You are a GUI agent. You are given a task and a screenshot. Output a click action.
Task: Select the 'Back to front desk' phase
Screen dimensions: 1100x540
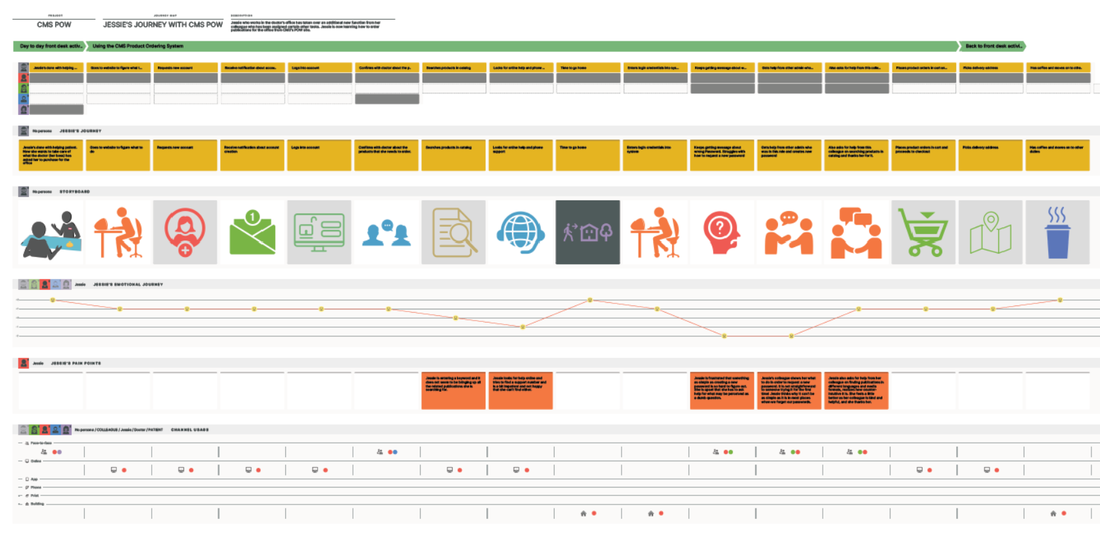pyautogui.click(x=993, y=46)
